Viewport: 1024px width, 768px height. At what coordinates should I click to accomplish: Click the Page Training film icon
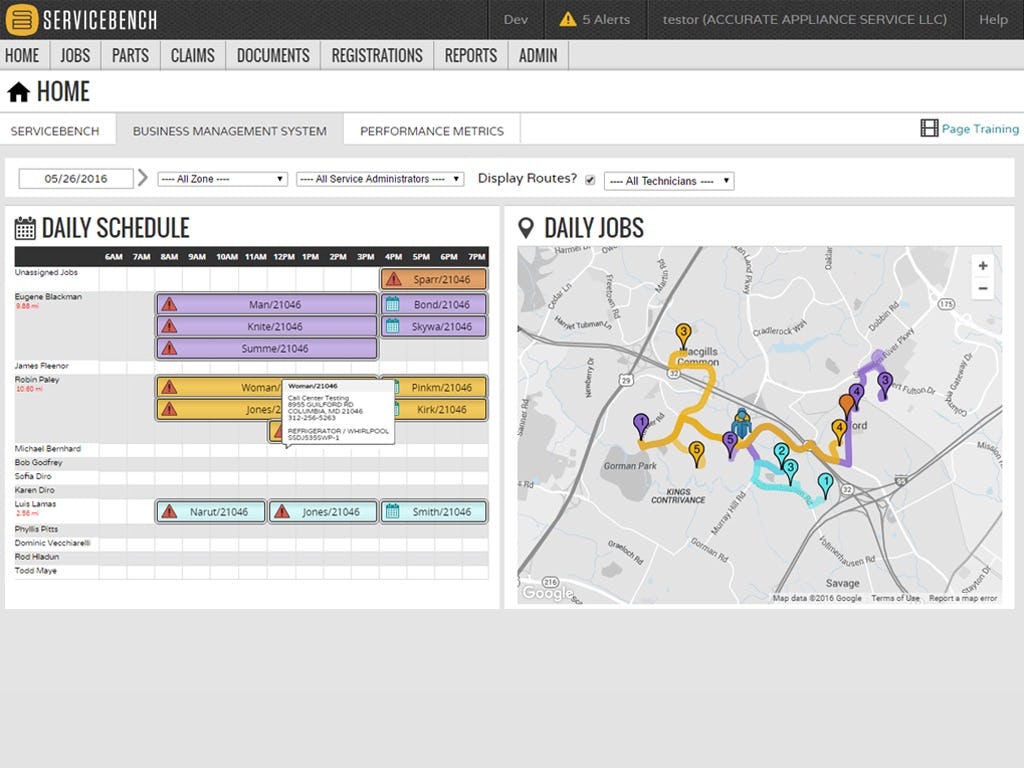tap(929, 128)
